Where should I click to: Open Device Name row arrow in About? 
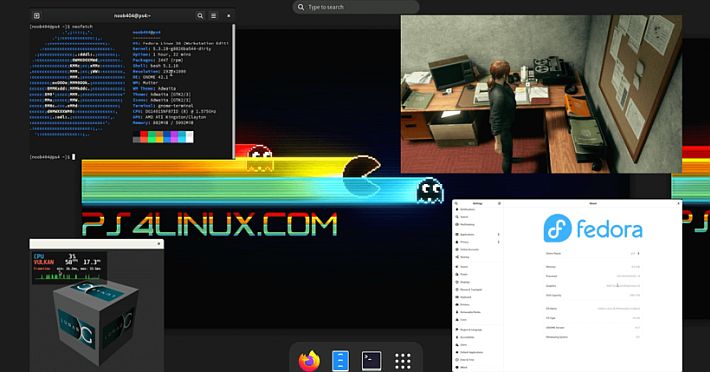click(x=638, y=253)
